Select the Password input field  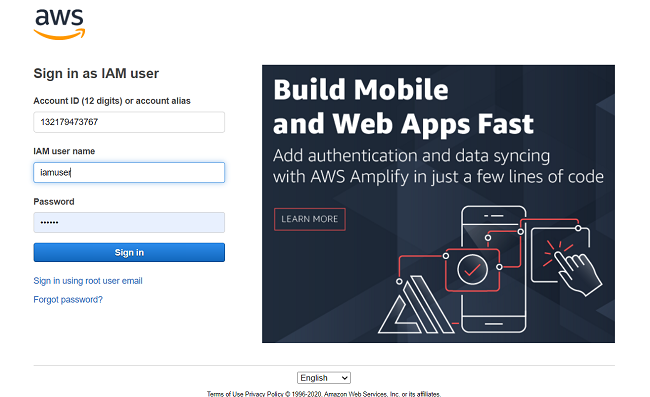[129, 223]
